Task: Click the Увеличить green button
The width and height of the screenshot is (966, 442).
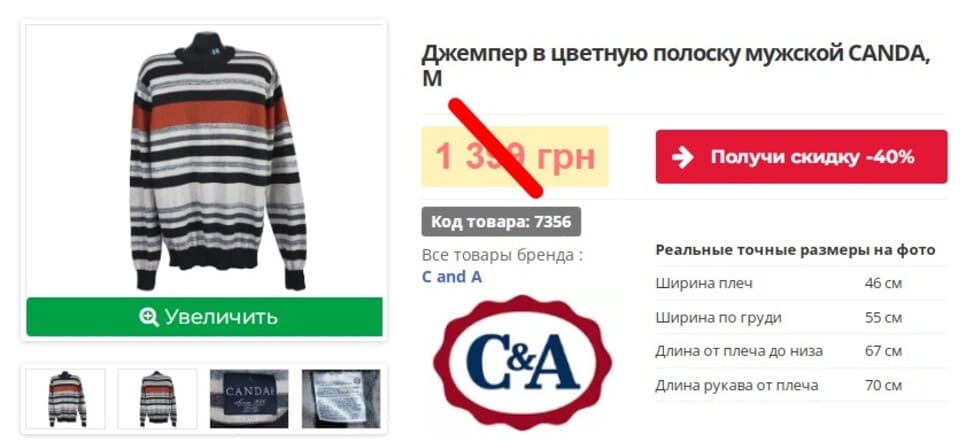Action: [x=205, y=317]
